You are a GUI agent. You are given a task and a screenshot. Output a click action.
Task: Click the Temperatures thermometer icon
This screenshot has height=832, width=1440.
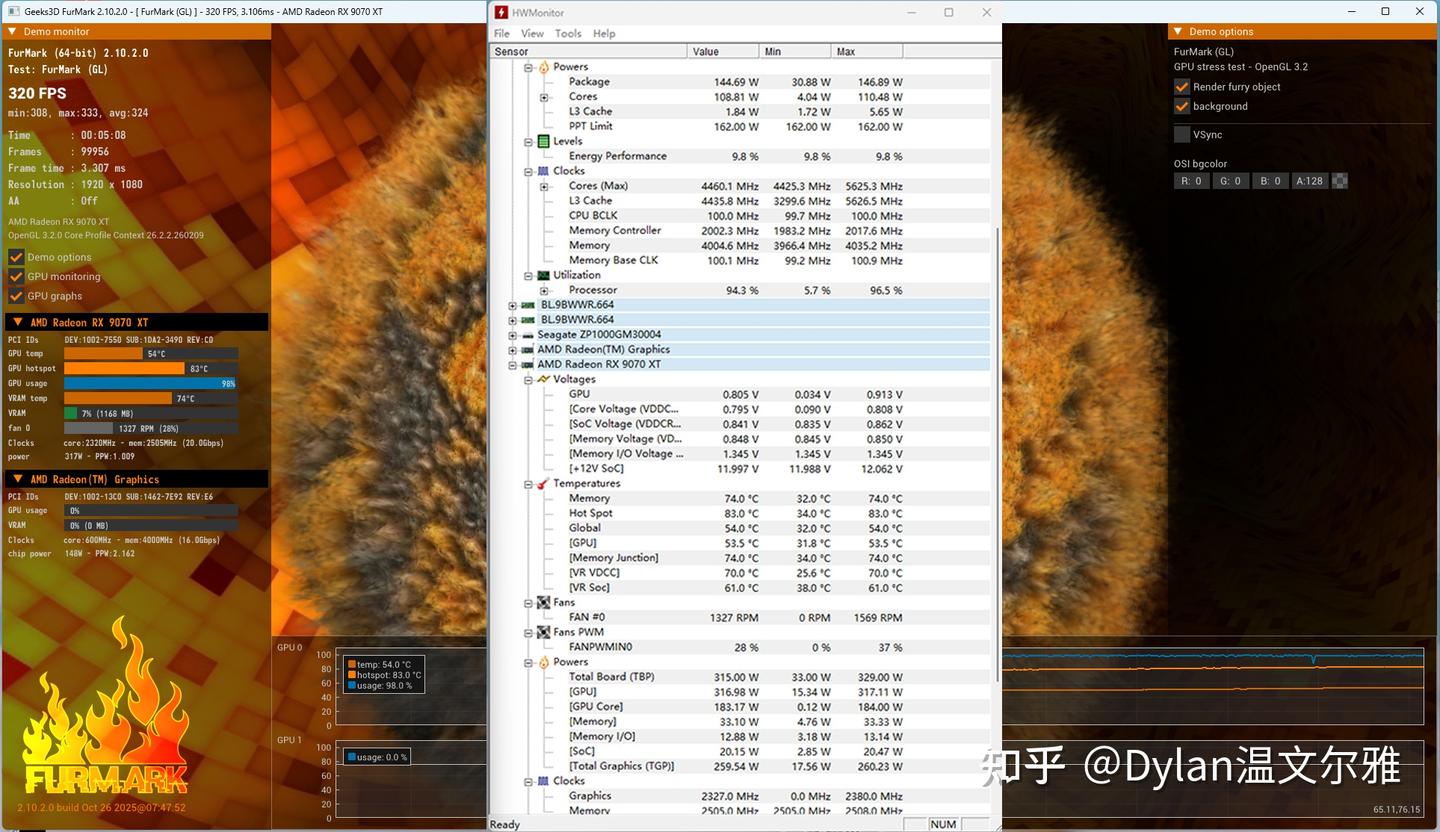click(x=543, y=484)
